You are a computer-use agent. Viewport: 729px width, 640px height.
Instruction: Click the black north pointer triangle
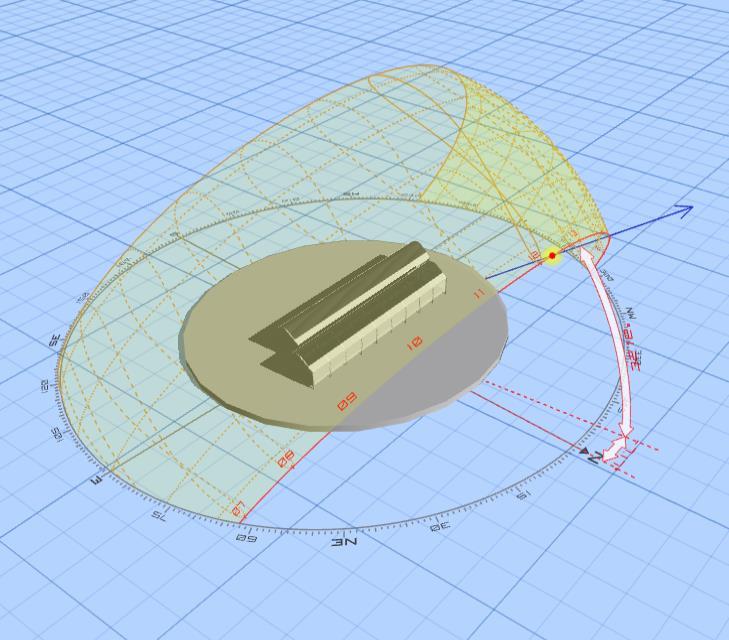[583, 451]
